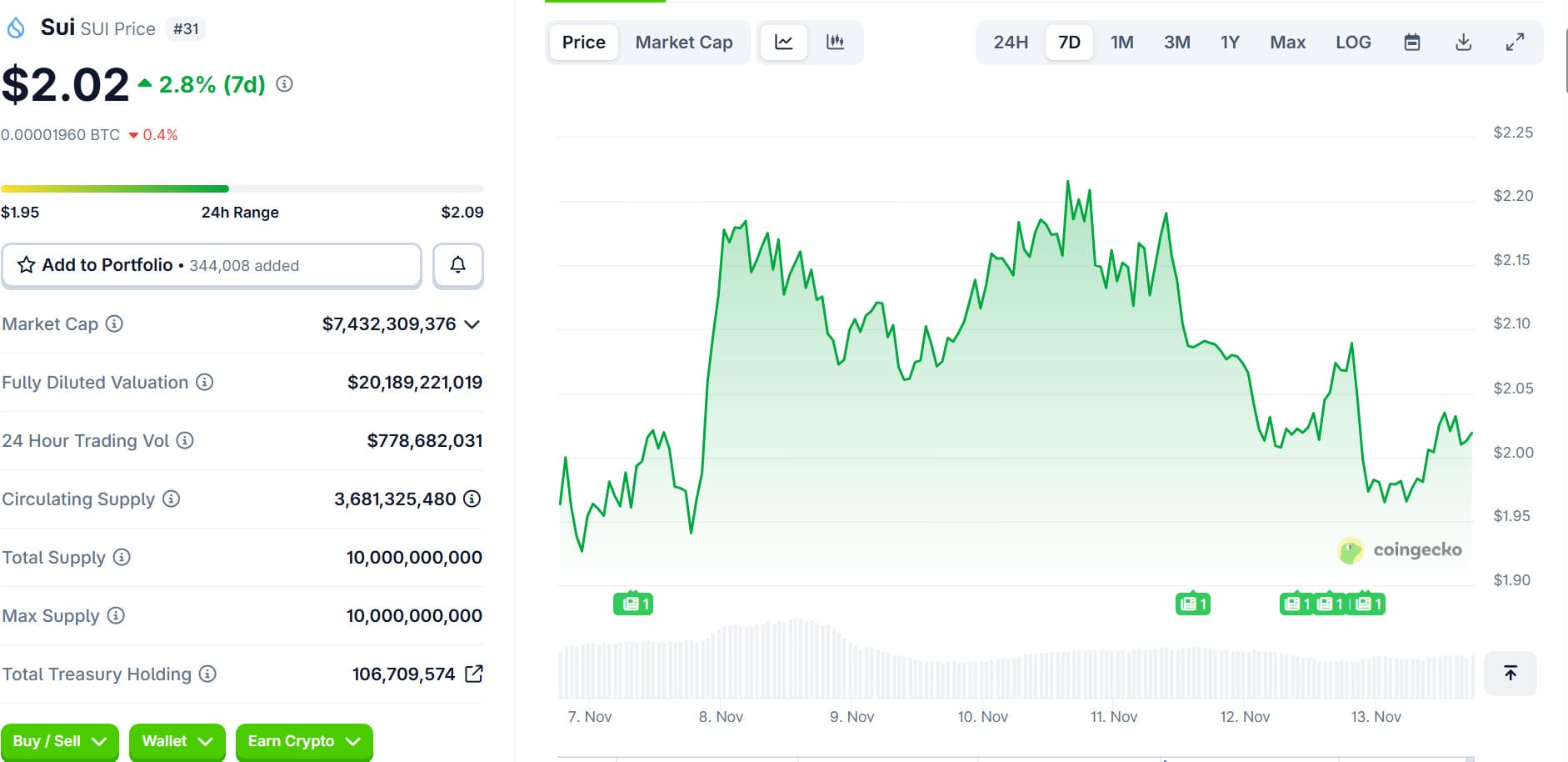The image size is (1568, 762).
Task: Expand chart to fullscreen
Action: click(x=1515, y=42)
